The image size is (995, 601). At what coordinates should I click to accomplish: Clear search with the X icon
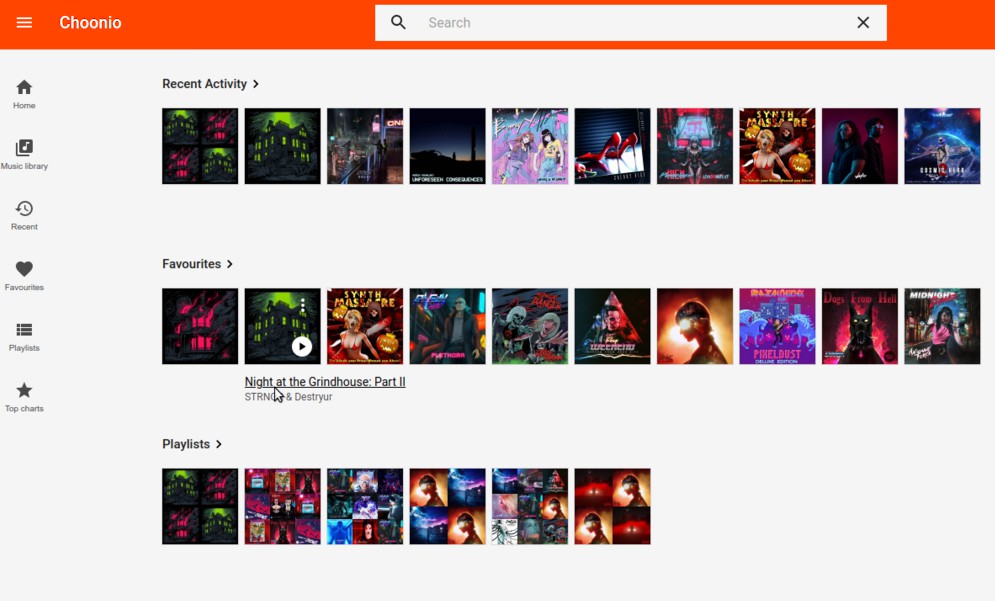pos(863,23)
